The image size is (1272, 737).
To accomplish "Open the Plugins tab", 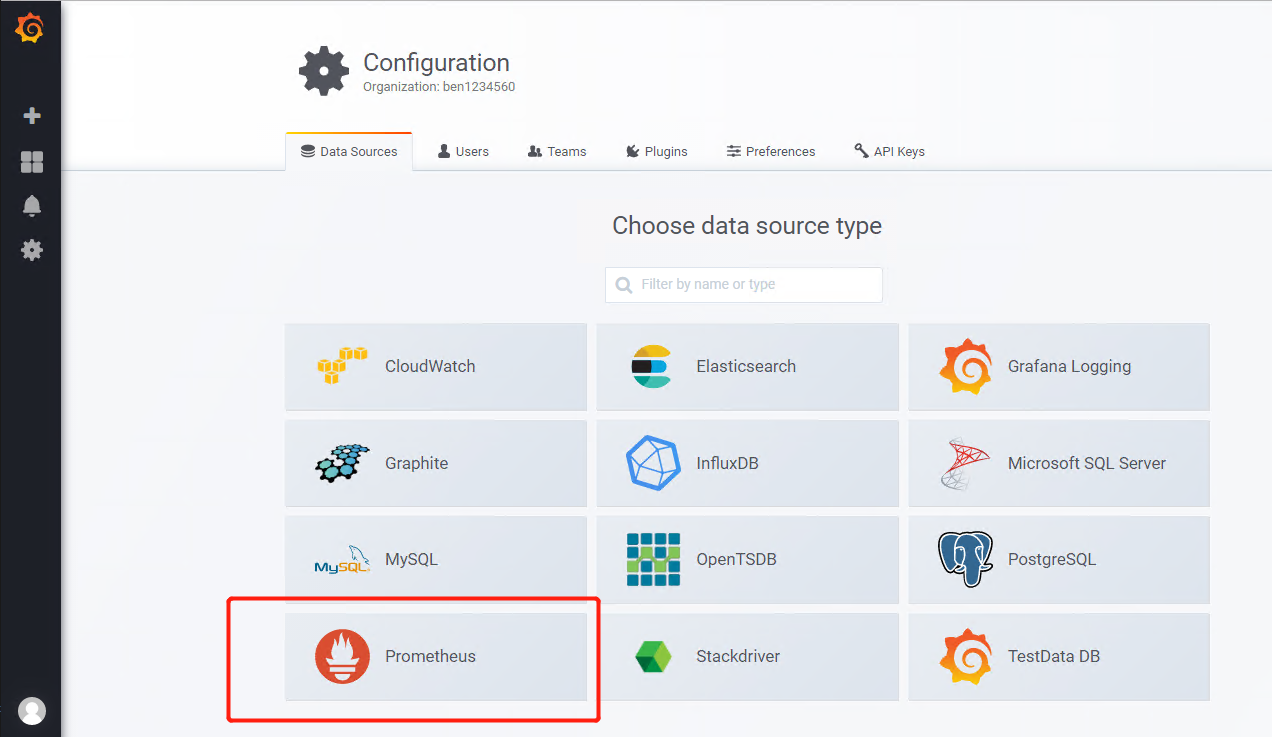I will (x=657, y=152).
